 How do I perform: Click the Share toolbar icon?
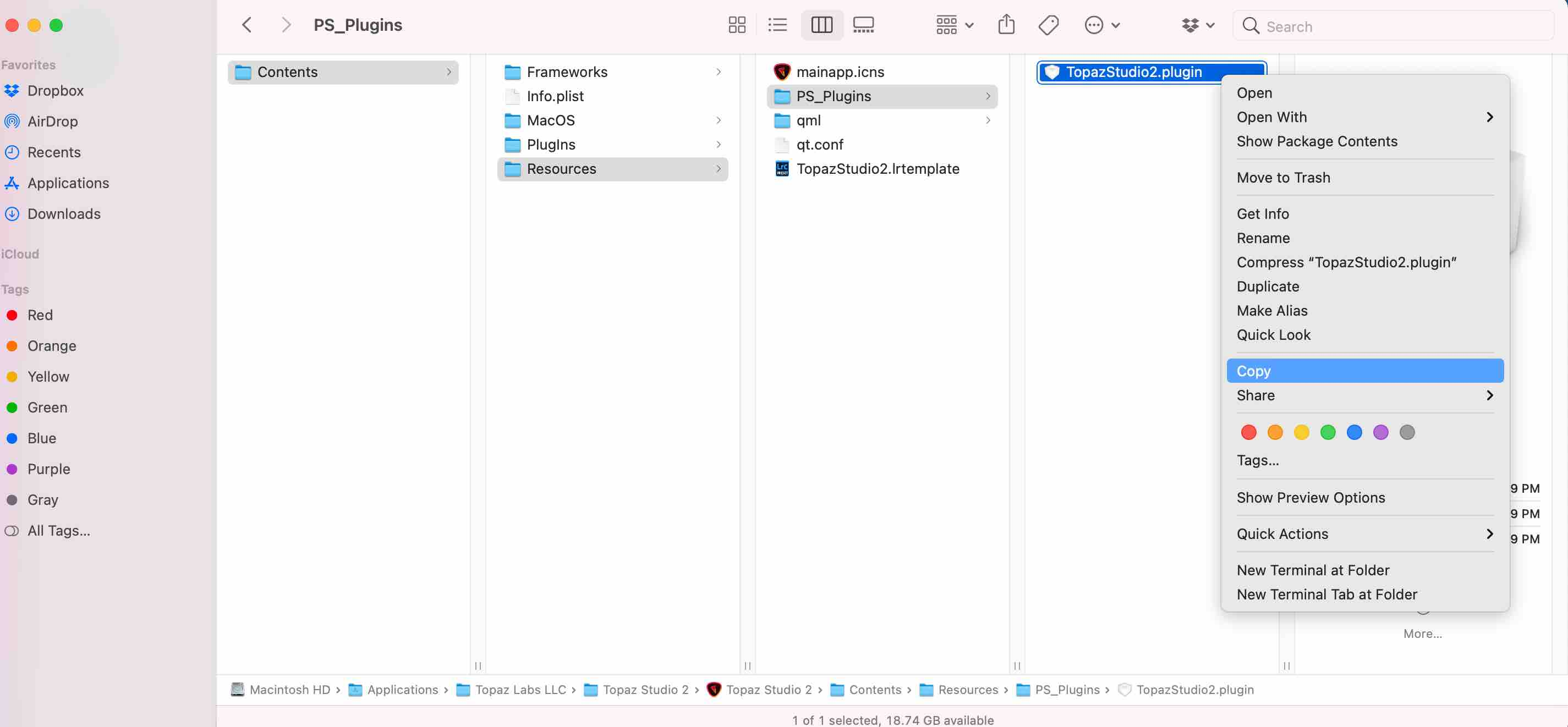click(x=1006, y=25)
